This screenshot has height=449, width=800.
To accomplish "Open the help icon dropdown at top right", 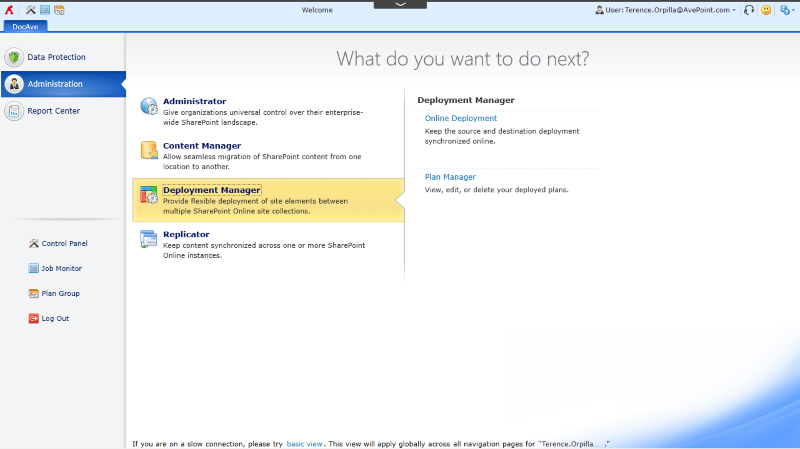I will click(787, 10).
